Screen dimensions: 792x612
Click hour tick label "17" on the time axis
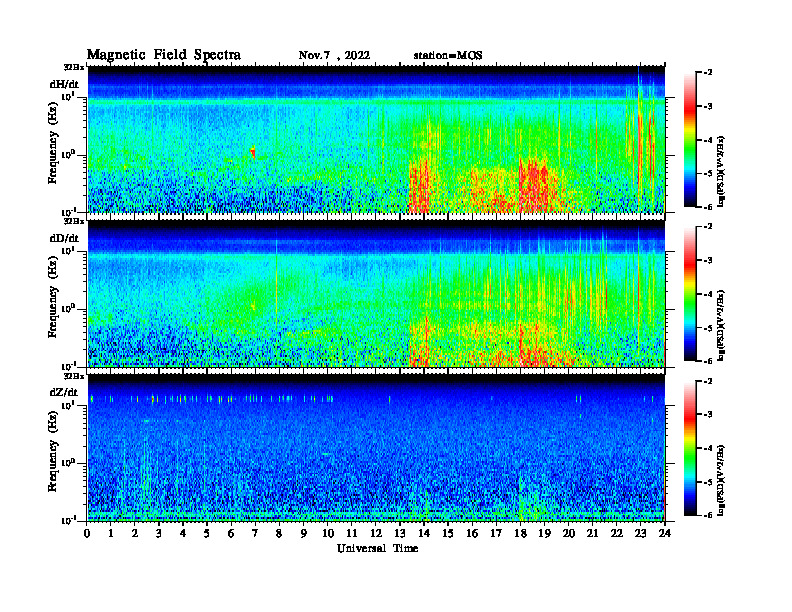(496, 533)
